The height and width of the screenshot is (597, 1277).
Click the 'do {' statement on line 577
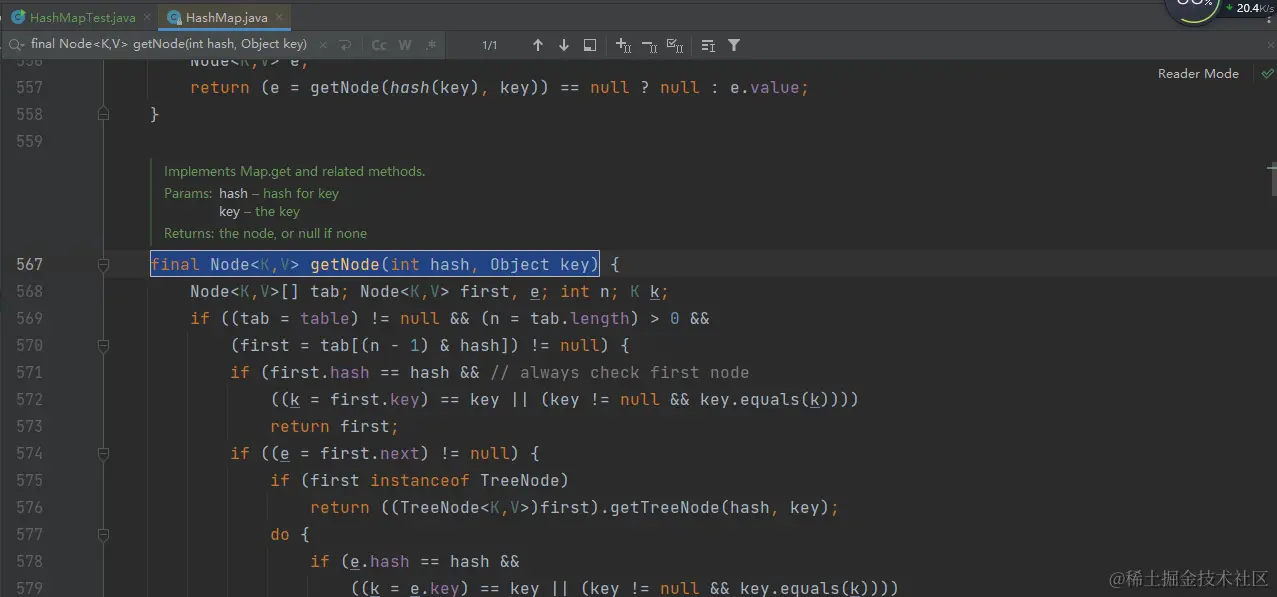point(290,535)
